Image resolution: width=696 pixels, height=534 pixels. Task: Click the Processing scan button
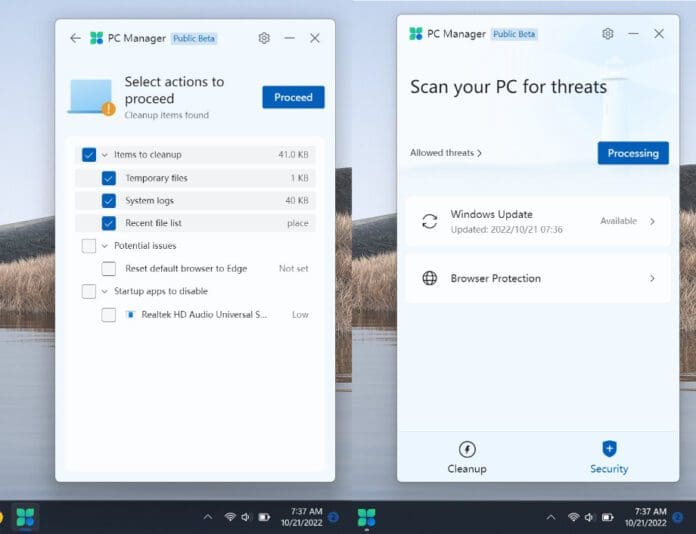pyautogui.click(x=632, y=153)
